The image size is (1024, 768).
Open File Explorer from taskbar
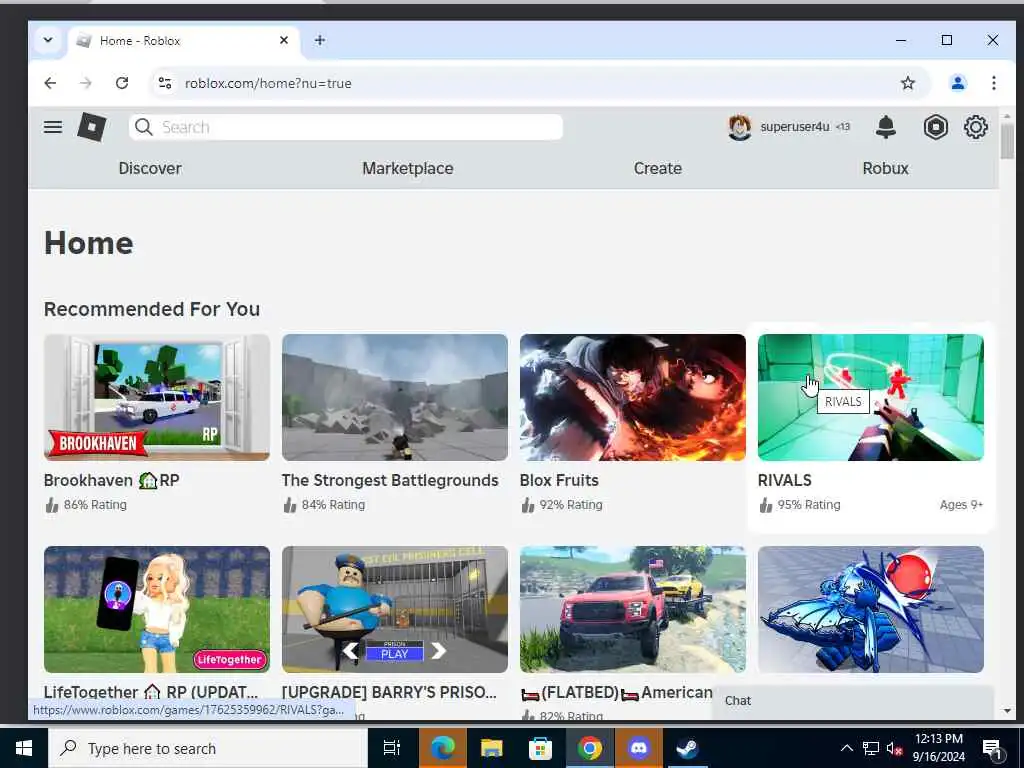pos(491,748)
